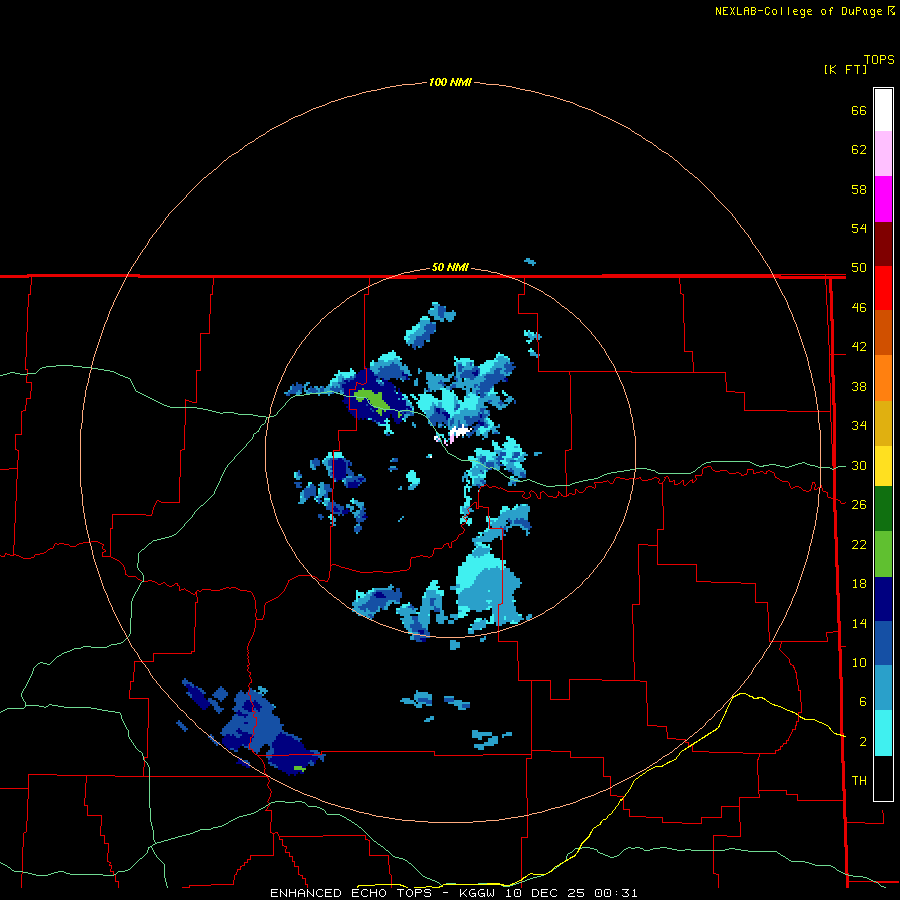The width and height of the screenshot is (900, 900).
Task: Select the light green legend swatch
Action: pos(883,554)
